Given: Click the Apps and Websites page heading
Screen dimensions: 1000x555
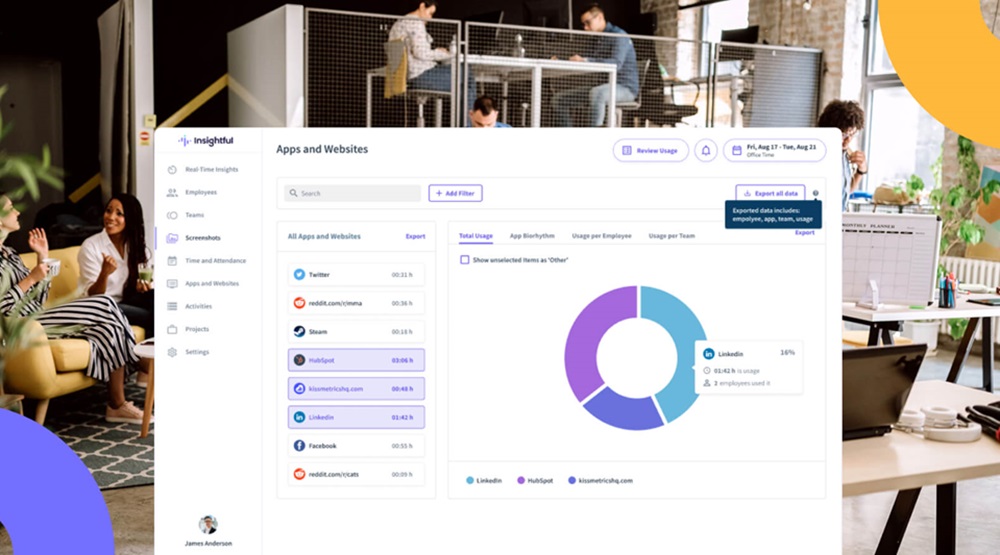Looking at the screenshot, I should pos(322,149).
